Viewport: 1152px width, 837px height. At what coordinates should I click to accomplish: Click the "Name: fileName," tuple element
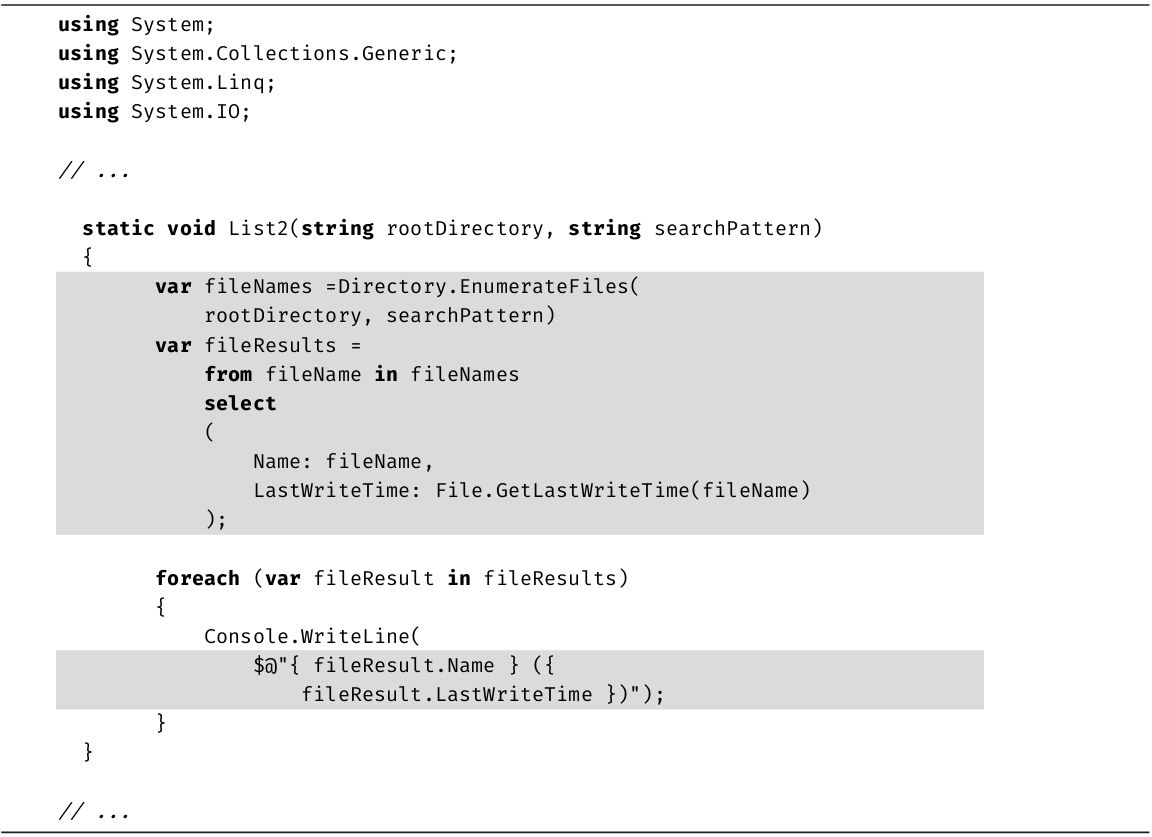coord(343,462)
